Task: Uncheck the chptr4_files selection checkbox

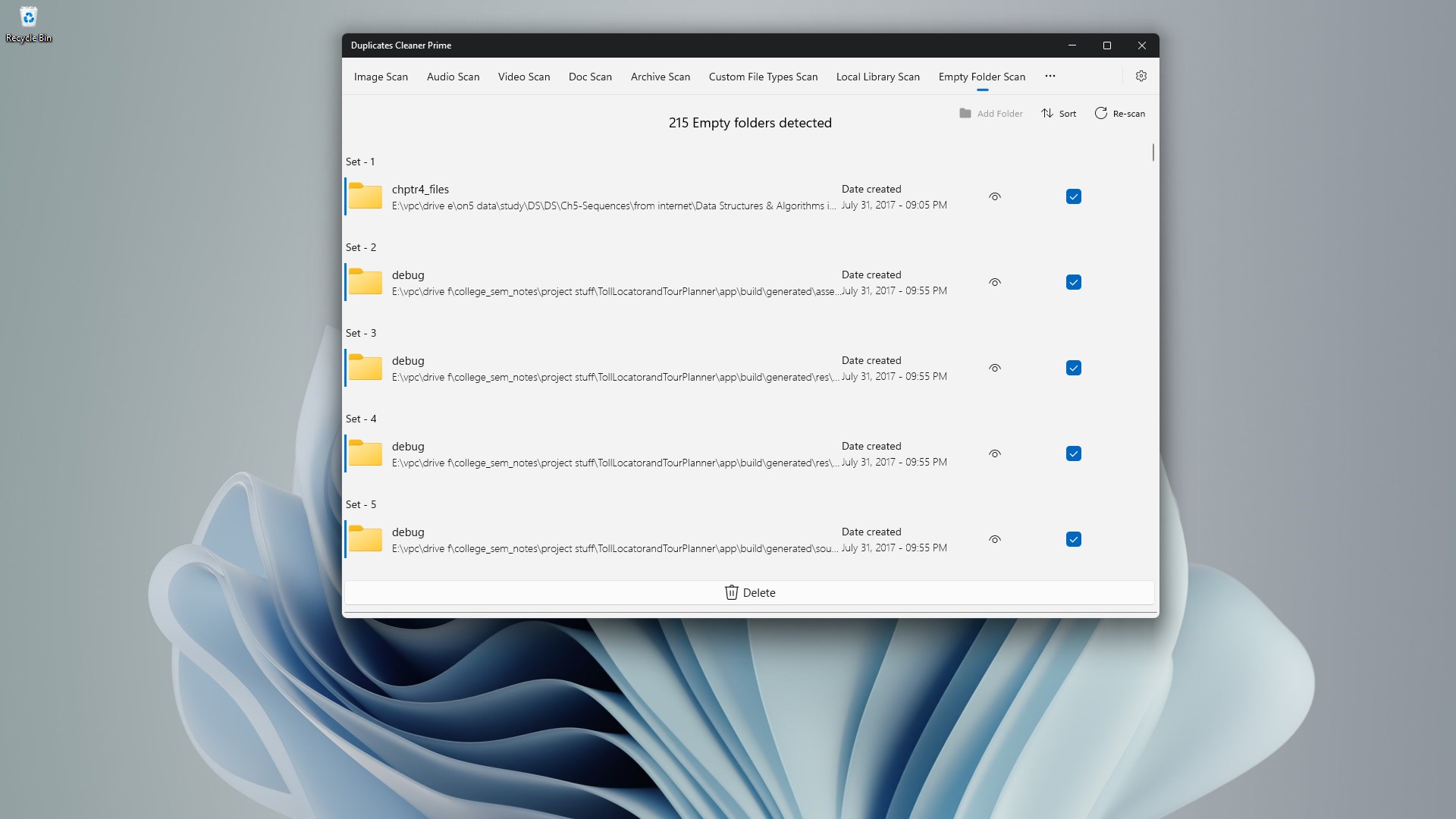Action: pyautogui.click(x=1073, y=196)
